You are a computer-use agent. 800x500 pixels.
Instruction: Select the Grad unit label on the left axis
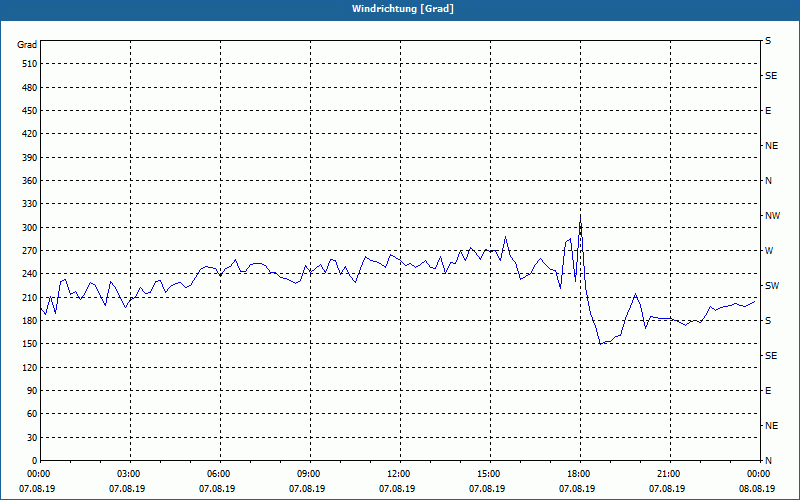click(27, 45)
